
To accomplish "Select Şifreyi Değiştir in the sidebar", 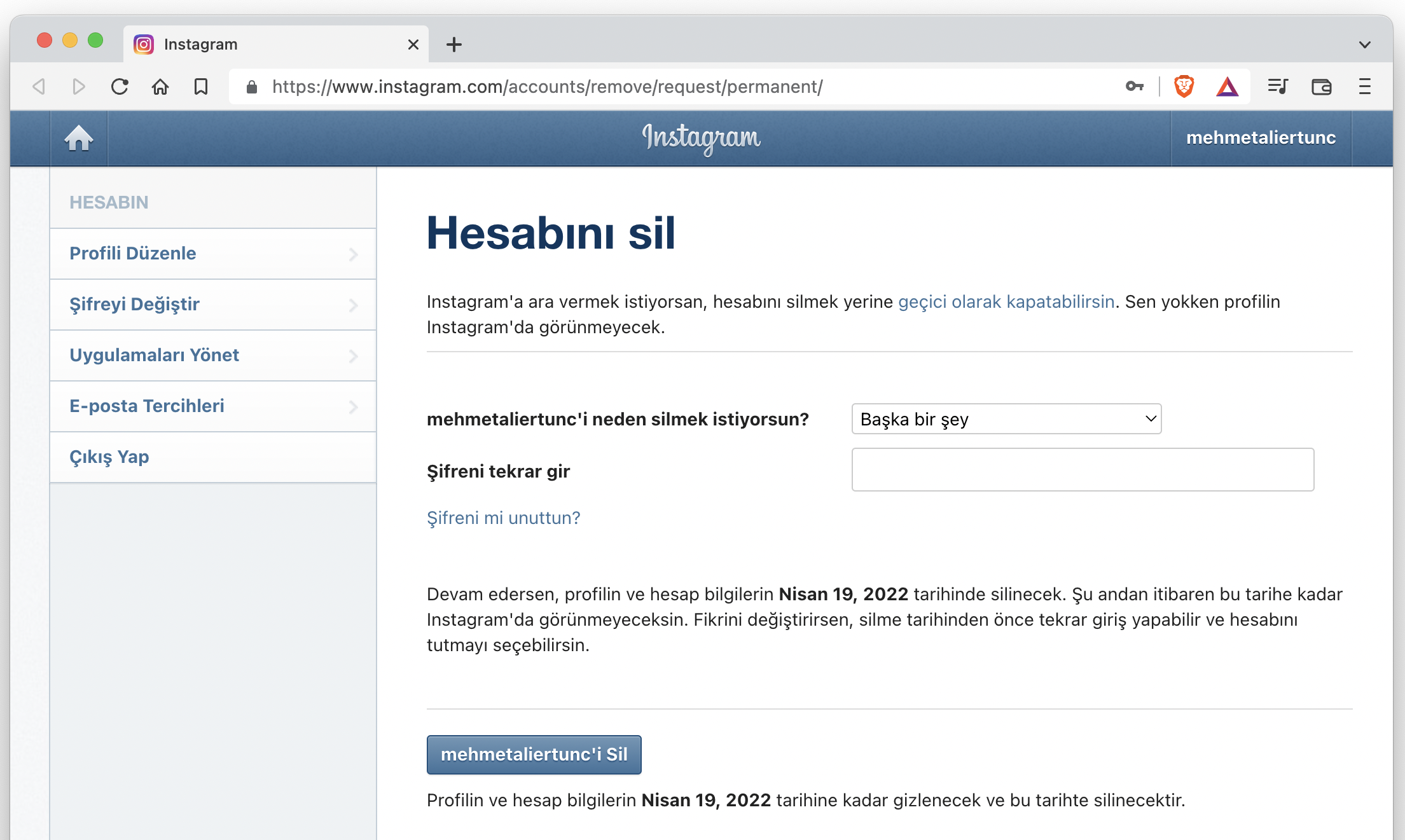I will [x=213, y=305].
